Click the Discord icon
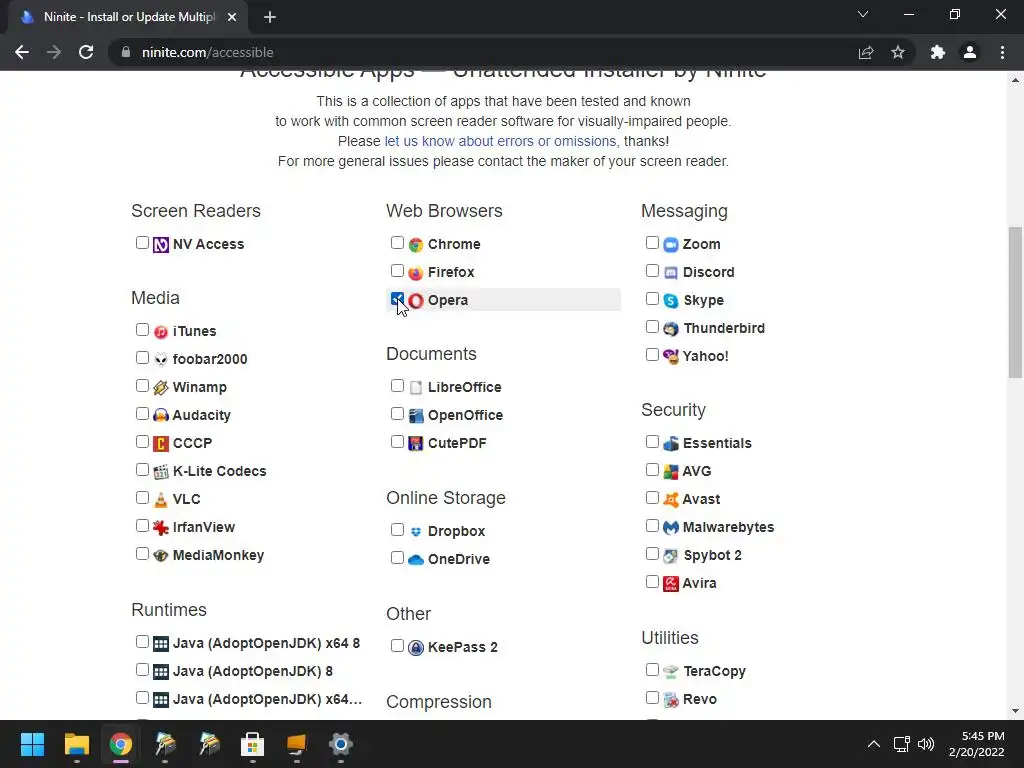This screenshot has height=768, width=1024. coord(671,273)
